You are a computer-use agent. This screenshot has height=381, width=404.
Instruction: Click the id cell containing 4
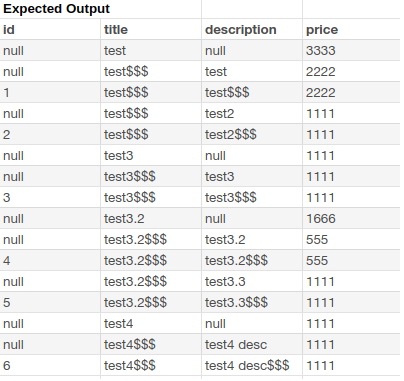click(x=50, y=261)
